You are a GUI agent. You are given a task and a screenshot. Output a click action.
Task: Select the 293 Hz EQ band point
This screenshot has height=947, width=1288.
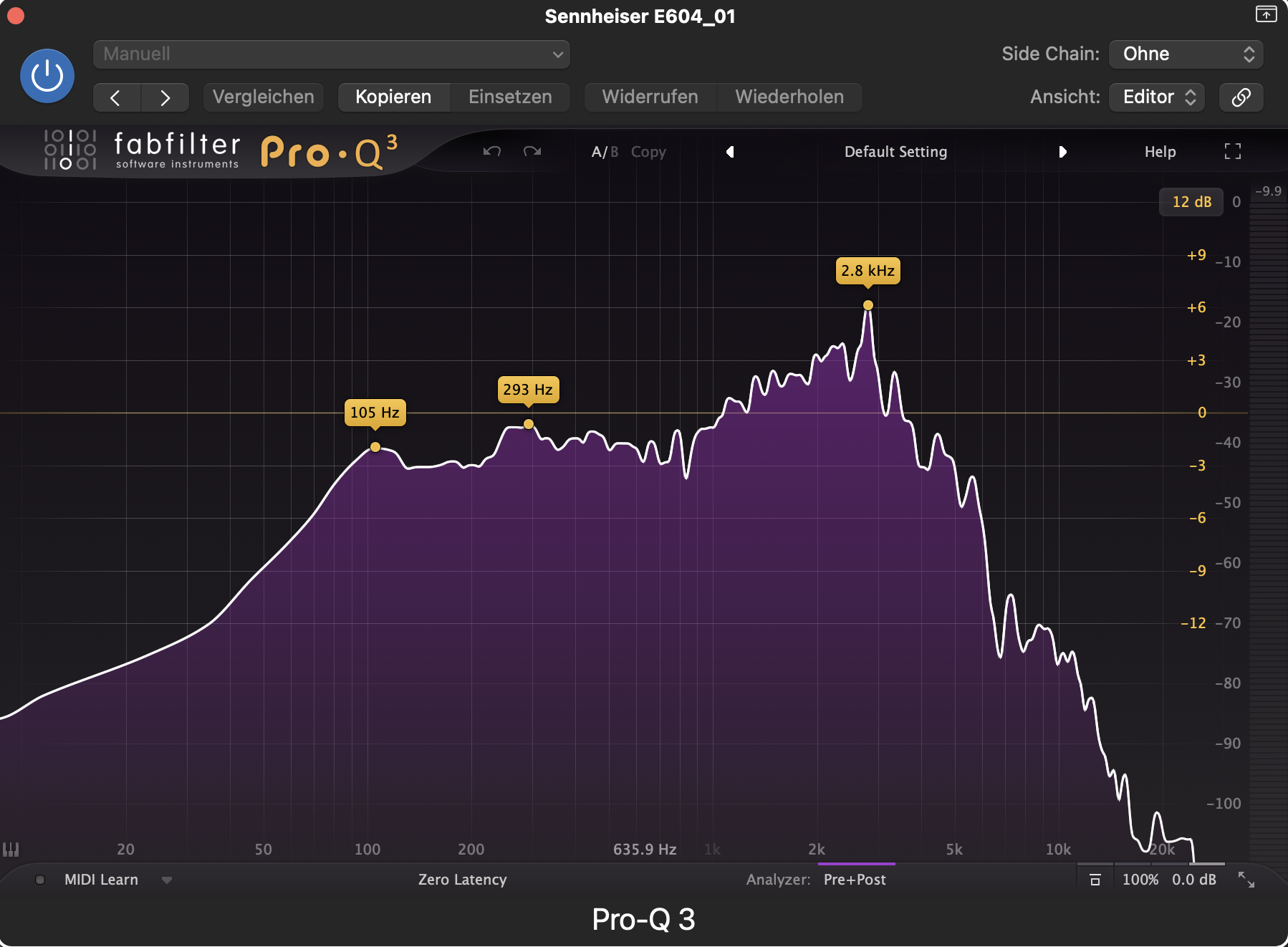(x=529, y=424)
